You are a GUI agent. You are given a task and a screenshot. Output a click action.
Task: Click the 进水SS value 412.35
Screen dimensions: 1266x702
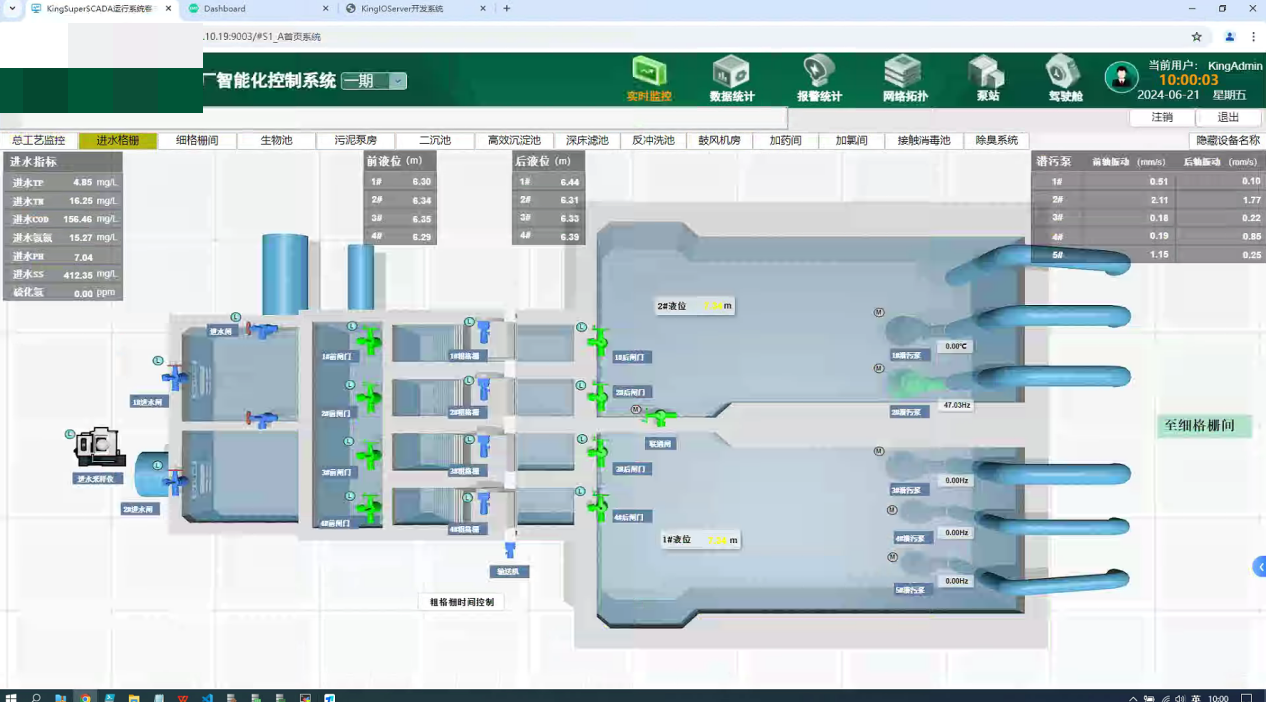pyautogui.click(x=78, y=275)
